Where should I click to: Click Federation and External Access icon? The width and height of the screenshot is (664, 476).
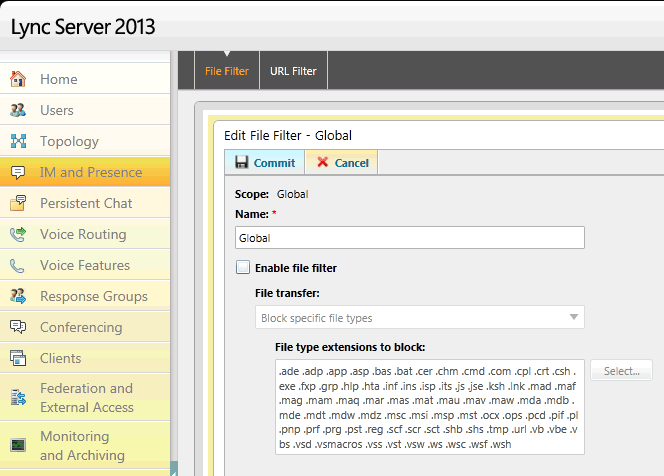pyautogui.click(x=18, y=397)
